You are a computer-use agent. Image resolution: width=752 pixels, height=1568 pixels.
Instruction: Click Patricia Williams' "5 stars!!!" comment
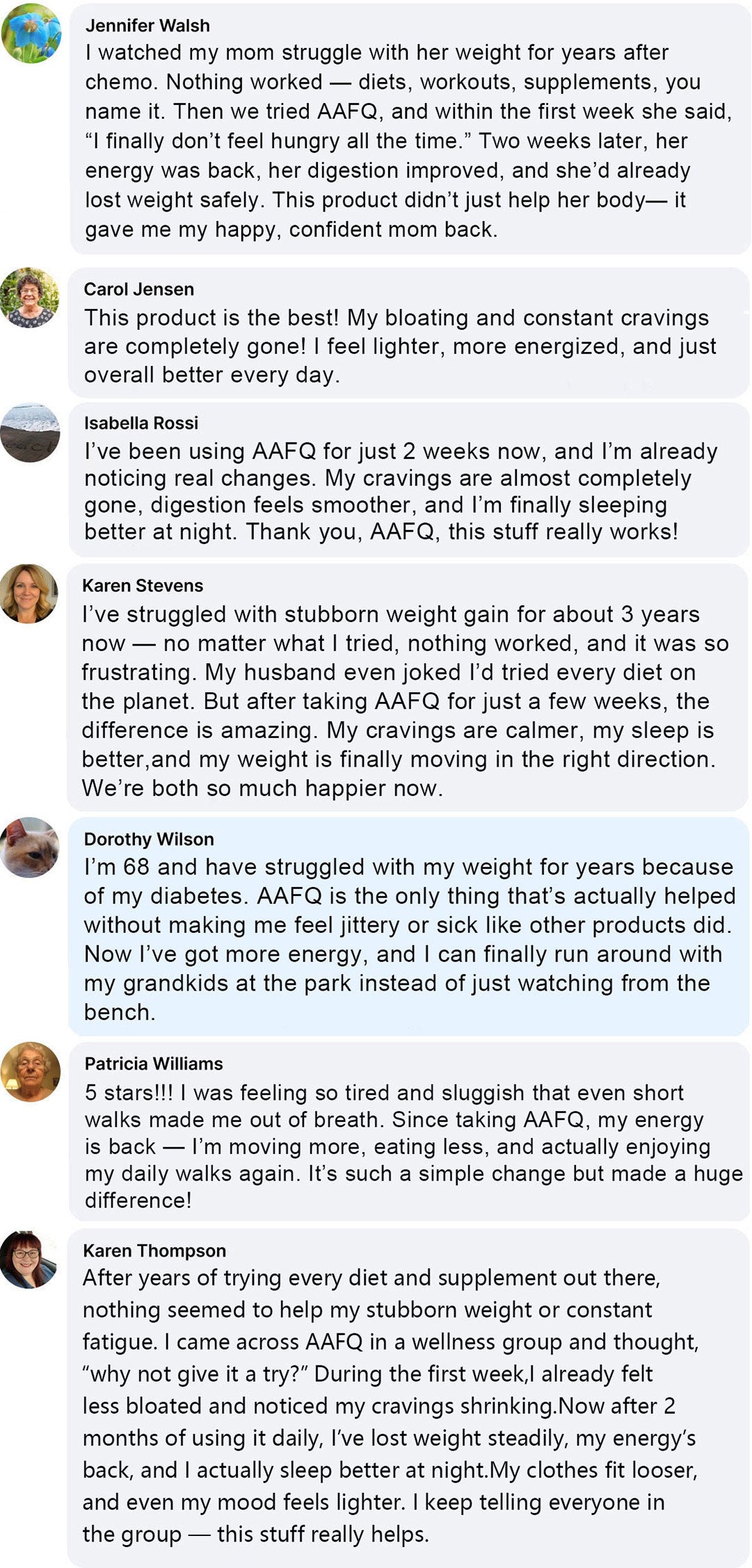point(410,1146)
